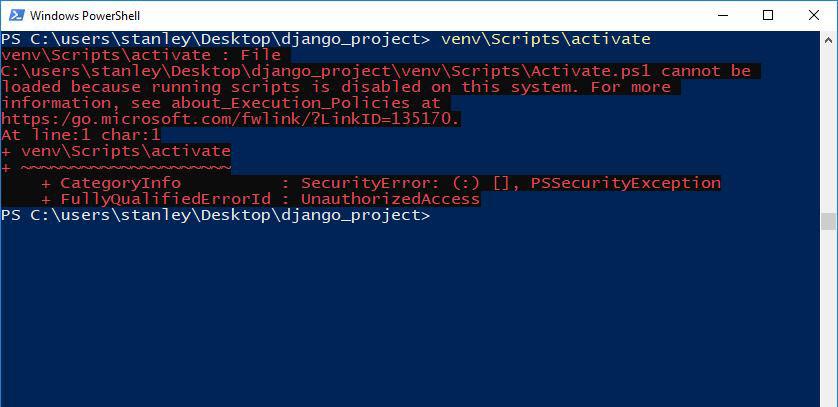Click the "FullyQualifiedErrorId" label

click(x=160, y=199)
